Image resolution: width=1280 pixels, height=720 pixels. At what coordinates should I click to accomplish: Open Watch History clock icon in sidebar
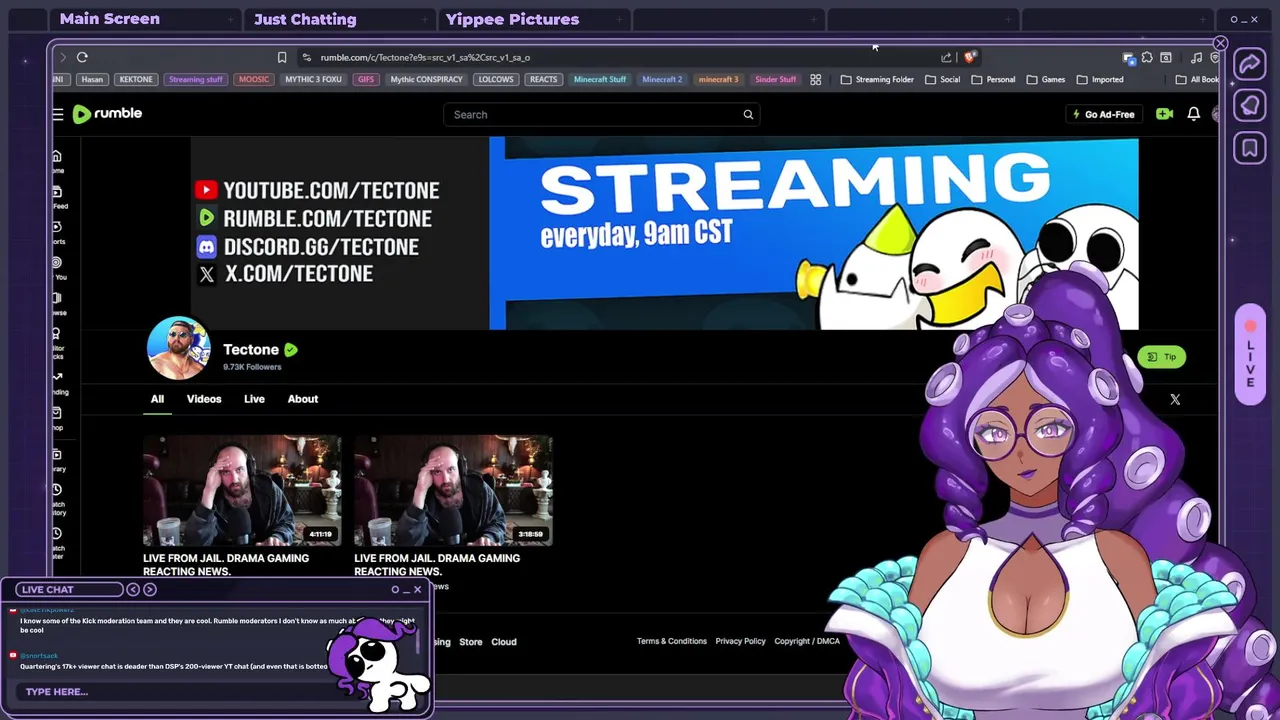click(x=57, y=490)
